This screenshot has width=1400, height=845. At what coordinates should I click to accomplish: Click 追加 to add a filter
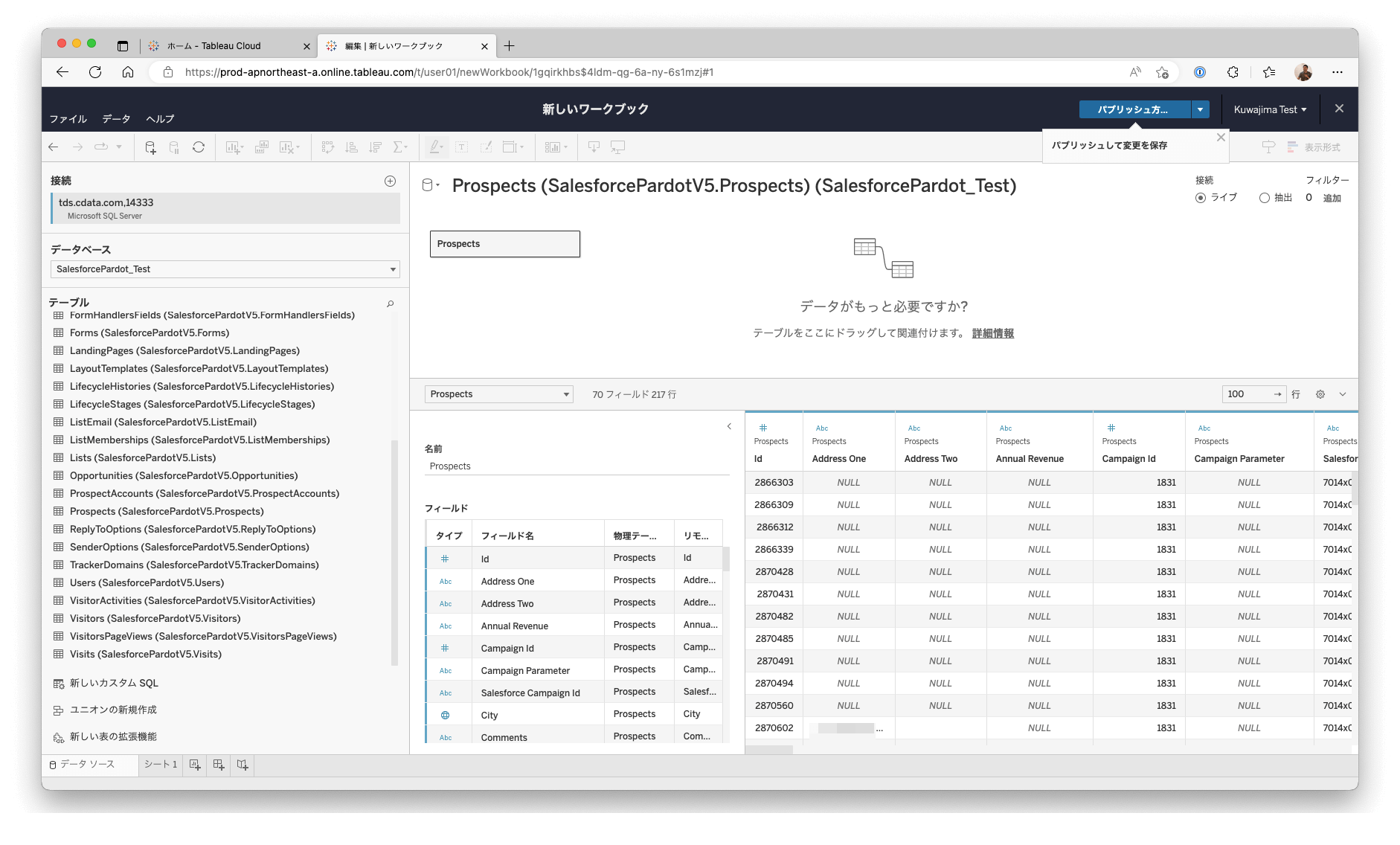(x=1332, y=198)
